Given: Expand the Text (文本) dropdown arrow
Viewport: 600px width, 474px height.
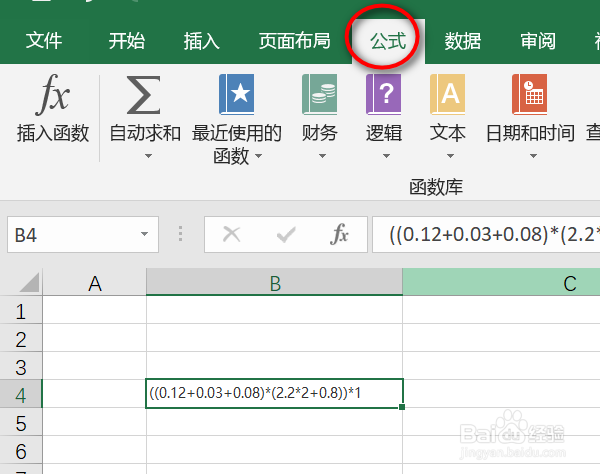Looking at the screenshot, I should click(x=450, y=156).
